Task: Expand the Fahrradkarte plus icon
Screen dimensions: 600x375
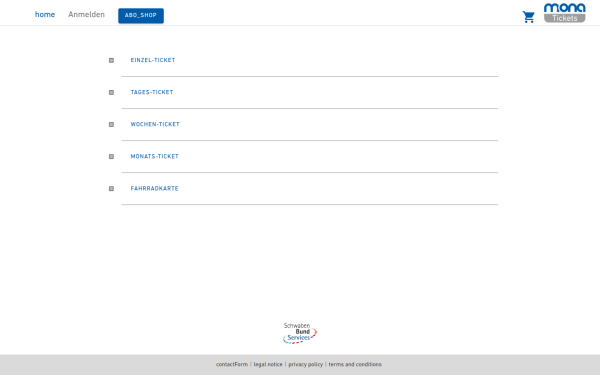Action: point(111,189)
